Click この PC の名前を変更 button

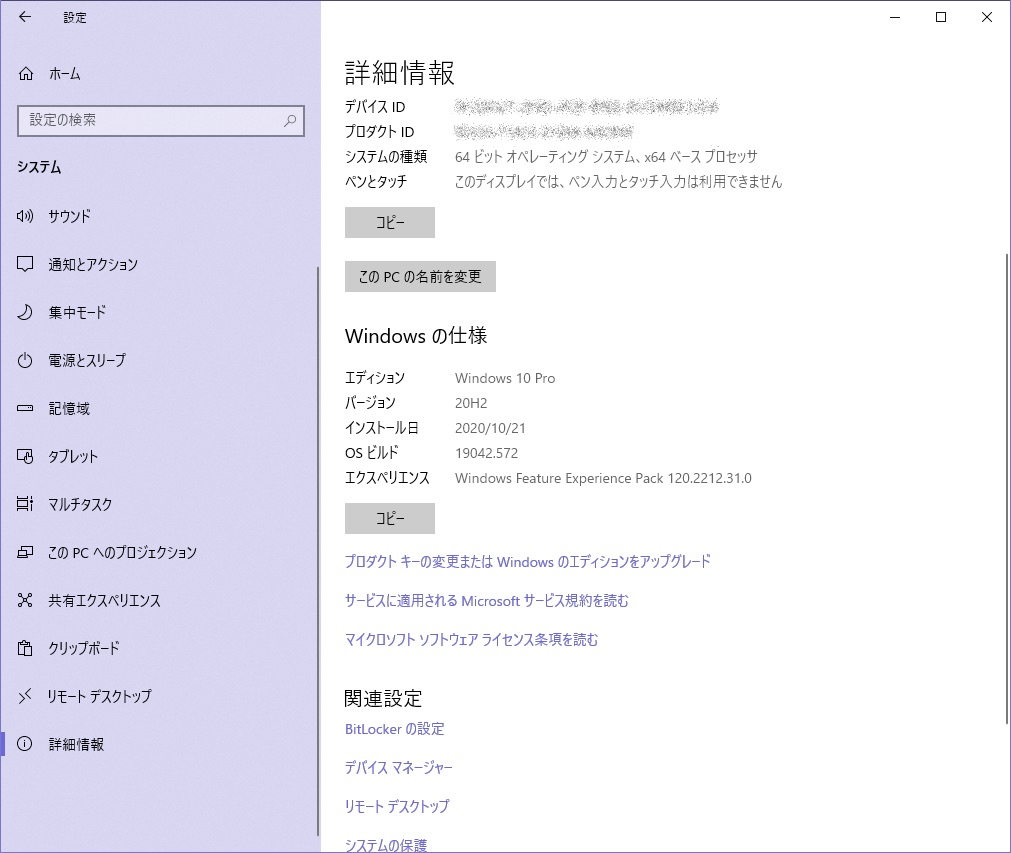click(420, 277)
